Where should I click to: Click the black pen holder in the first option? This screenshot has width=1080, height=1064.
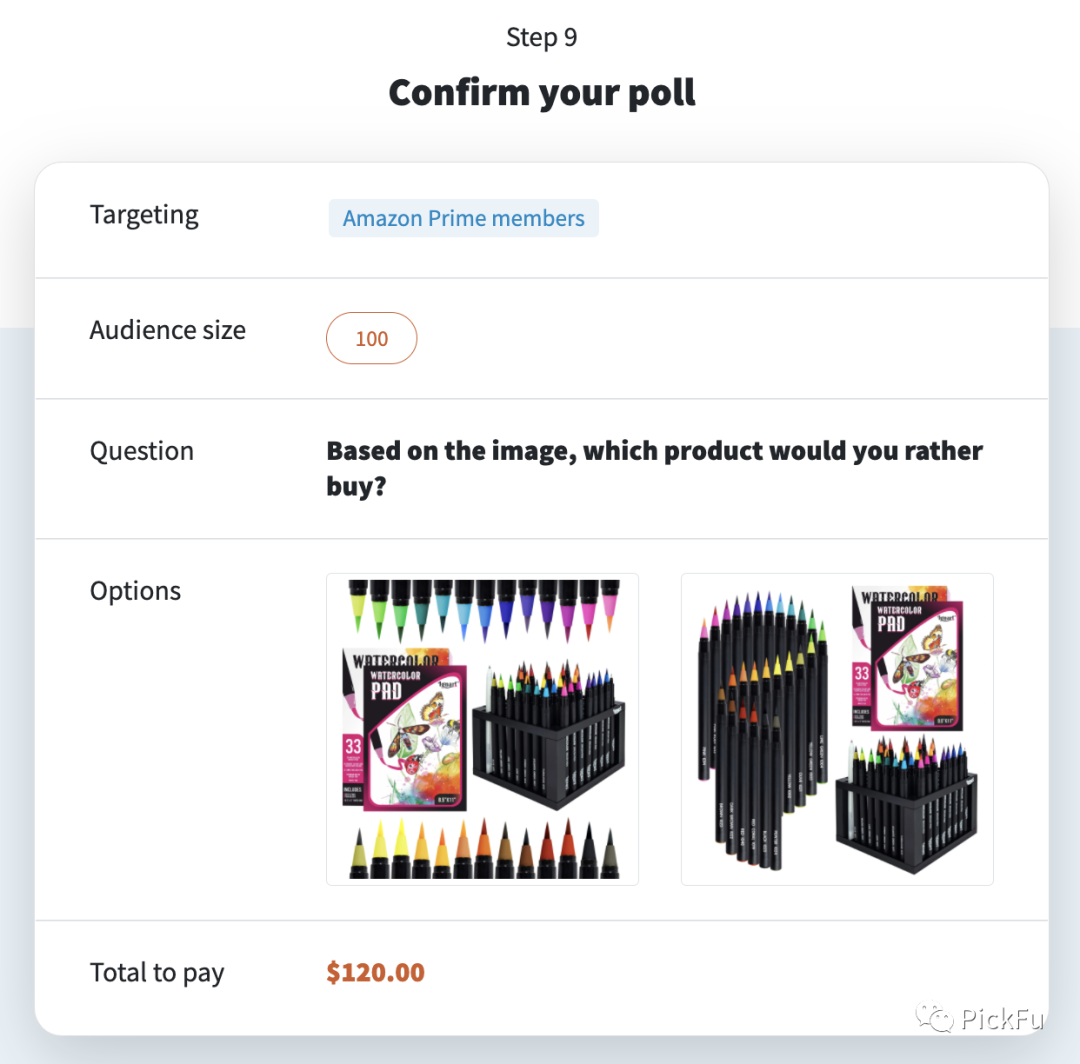[x=548, y=735]
